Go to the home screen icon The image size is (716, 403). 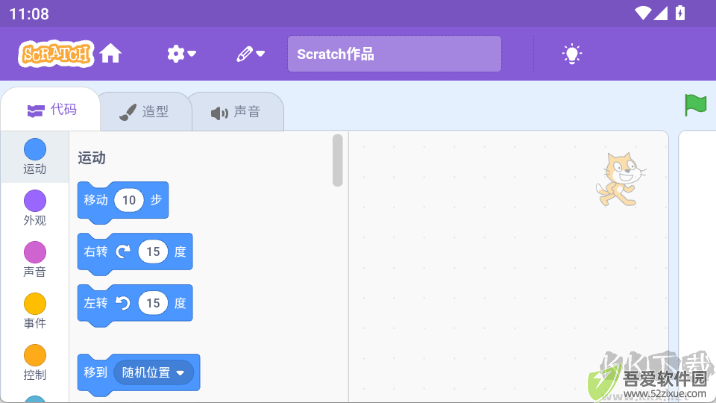pyautogui.click(x=111, y=54)
